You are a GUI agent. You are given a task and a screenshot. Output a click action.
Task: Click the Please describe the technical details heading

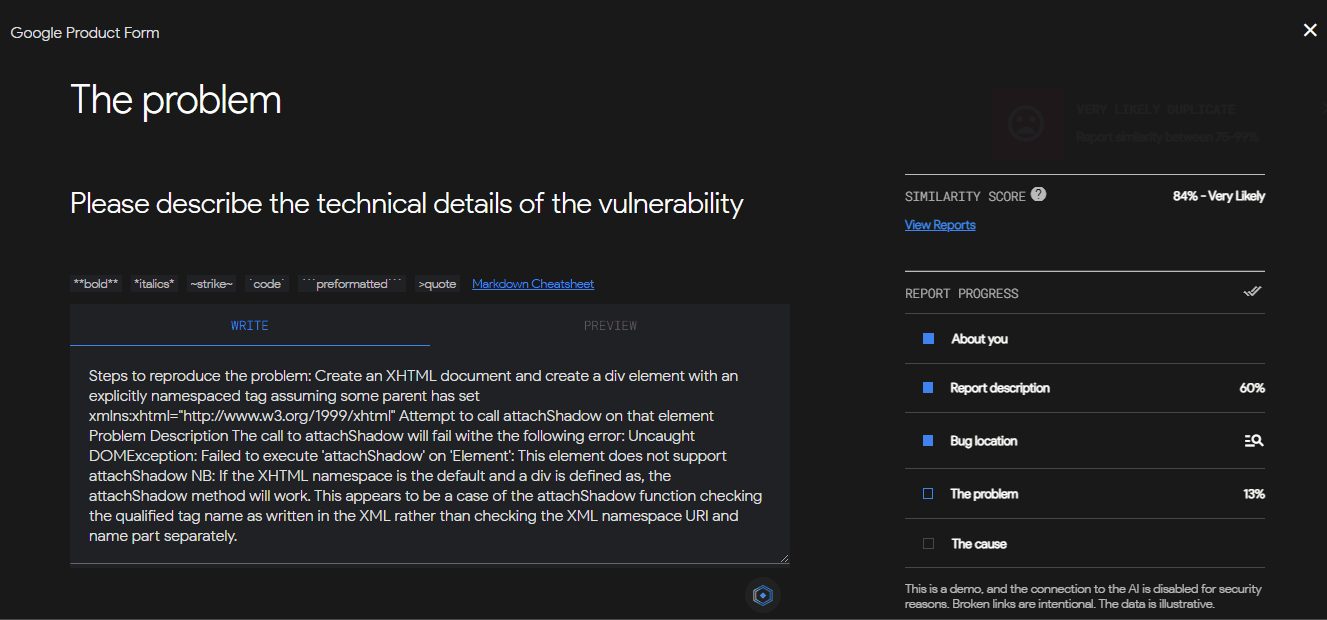407,204
